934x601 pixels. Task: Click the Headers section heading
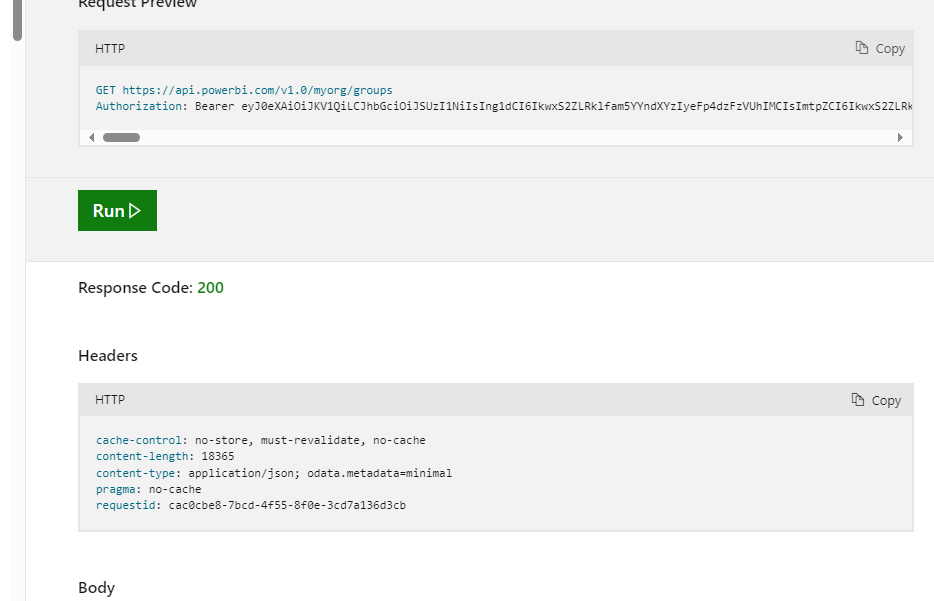pyautogui.click(x=108, y=356)
